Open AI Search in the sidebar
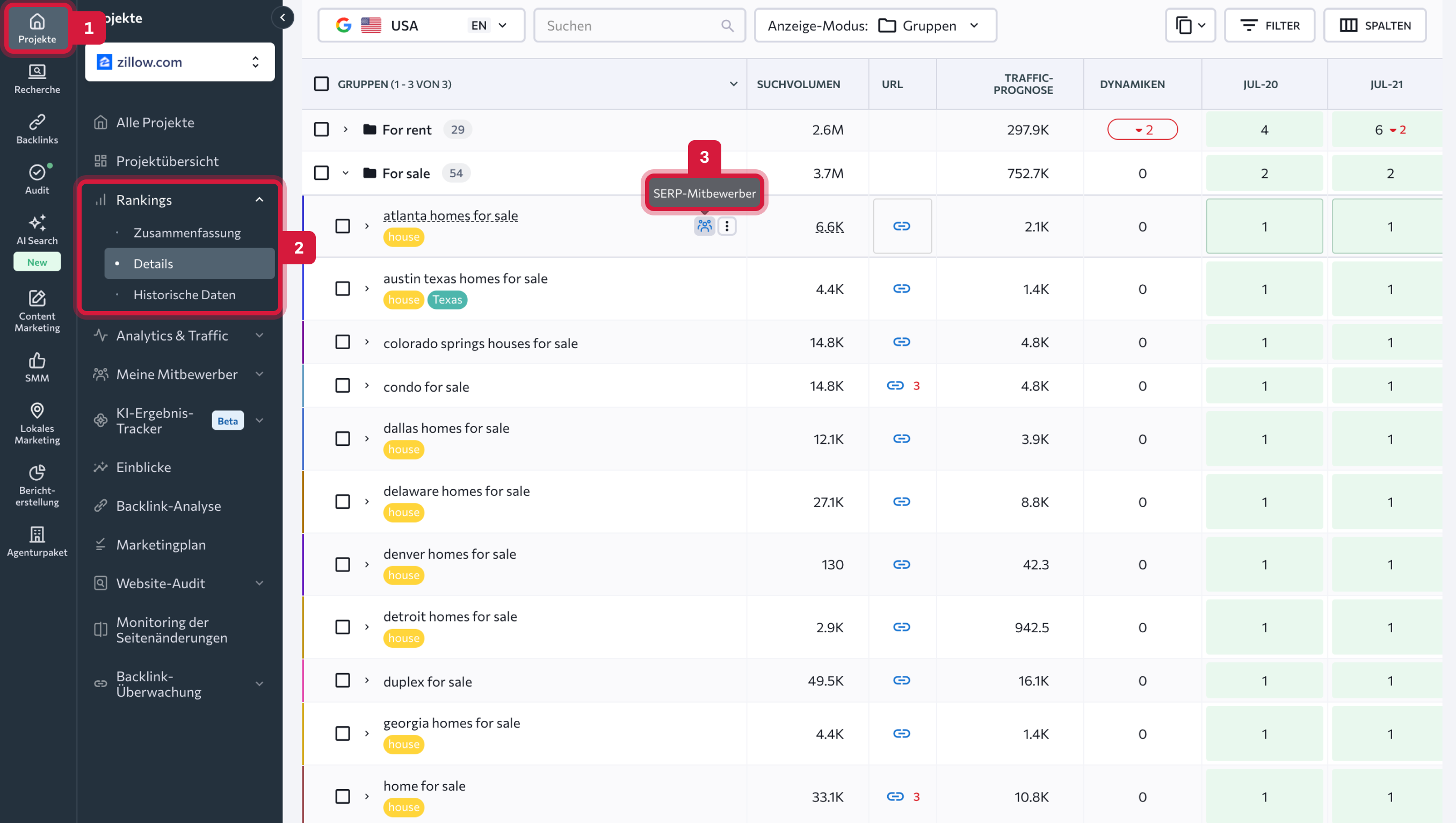Screen dimensions: 1456x823 click(x=37, y=230)
